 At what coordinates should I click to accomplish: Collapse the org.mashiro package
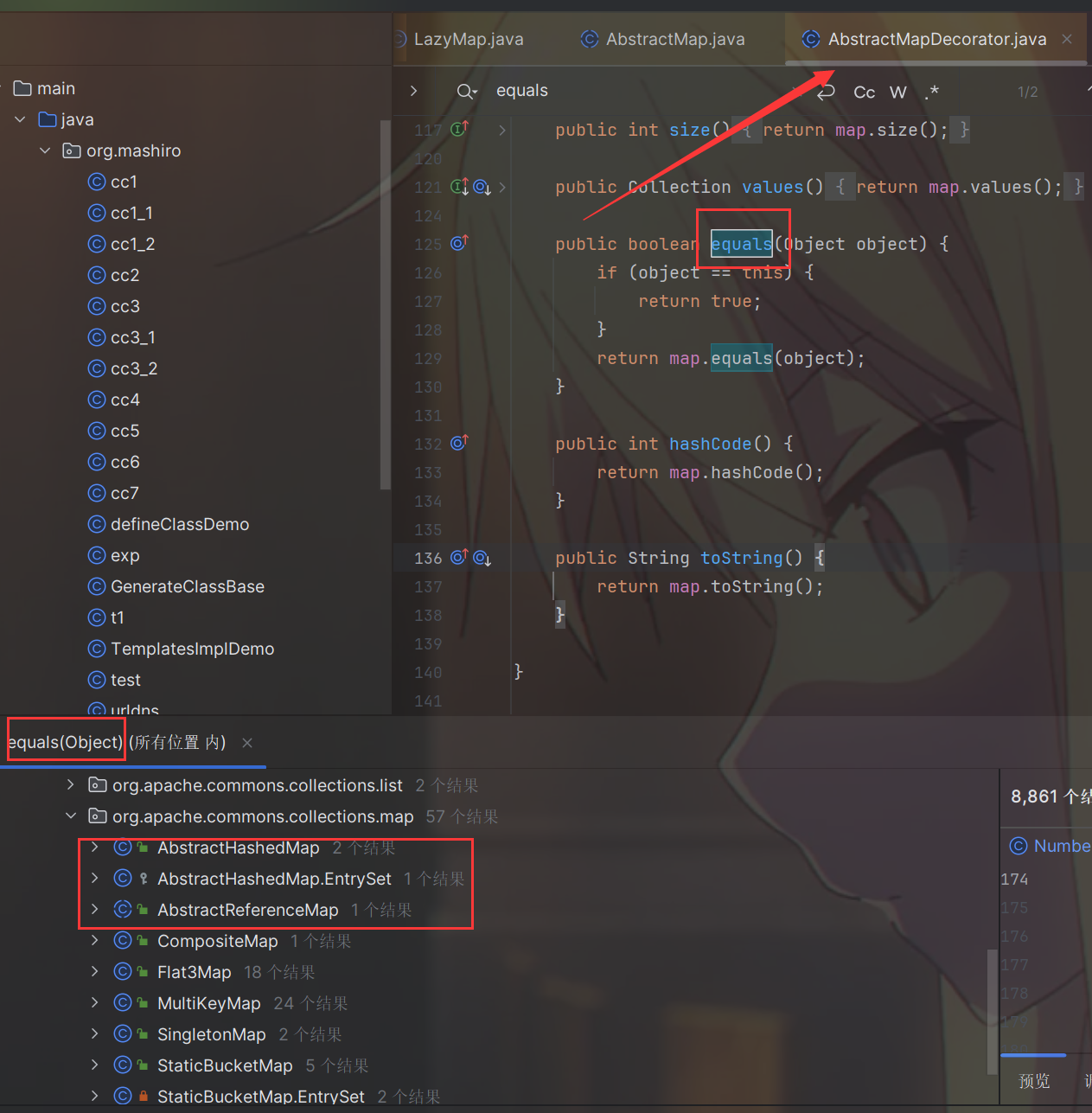pyautogui.click(x=45, y=150)
